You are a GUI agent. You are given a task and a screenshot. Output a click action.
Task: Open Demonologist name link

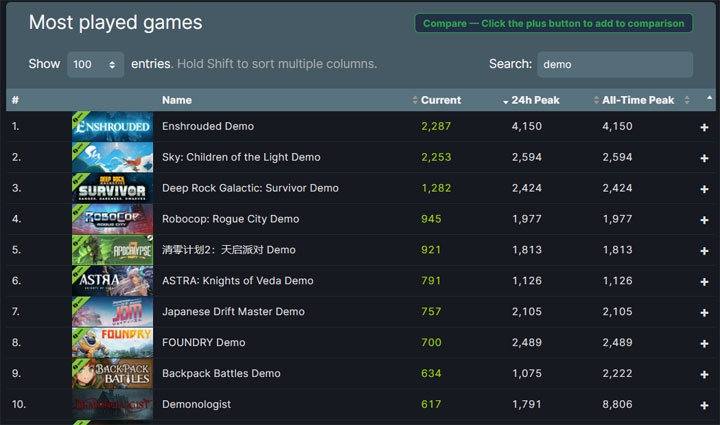click(196, 404)
